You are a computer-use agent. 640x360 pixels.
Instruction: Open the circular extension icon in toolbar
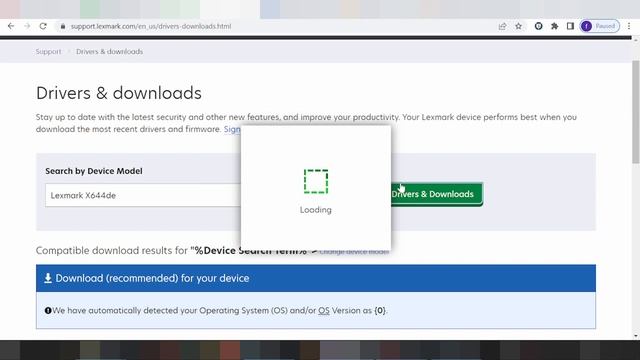point(538,26)
